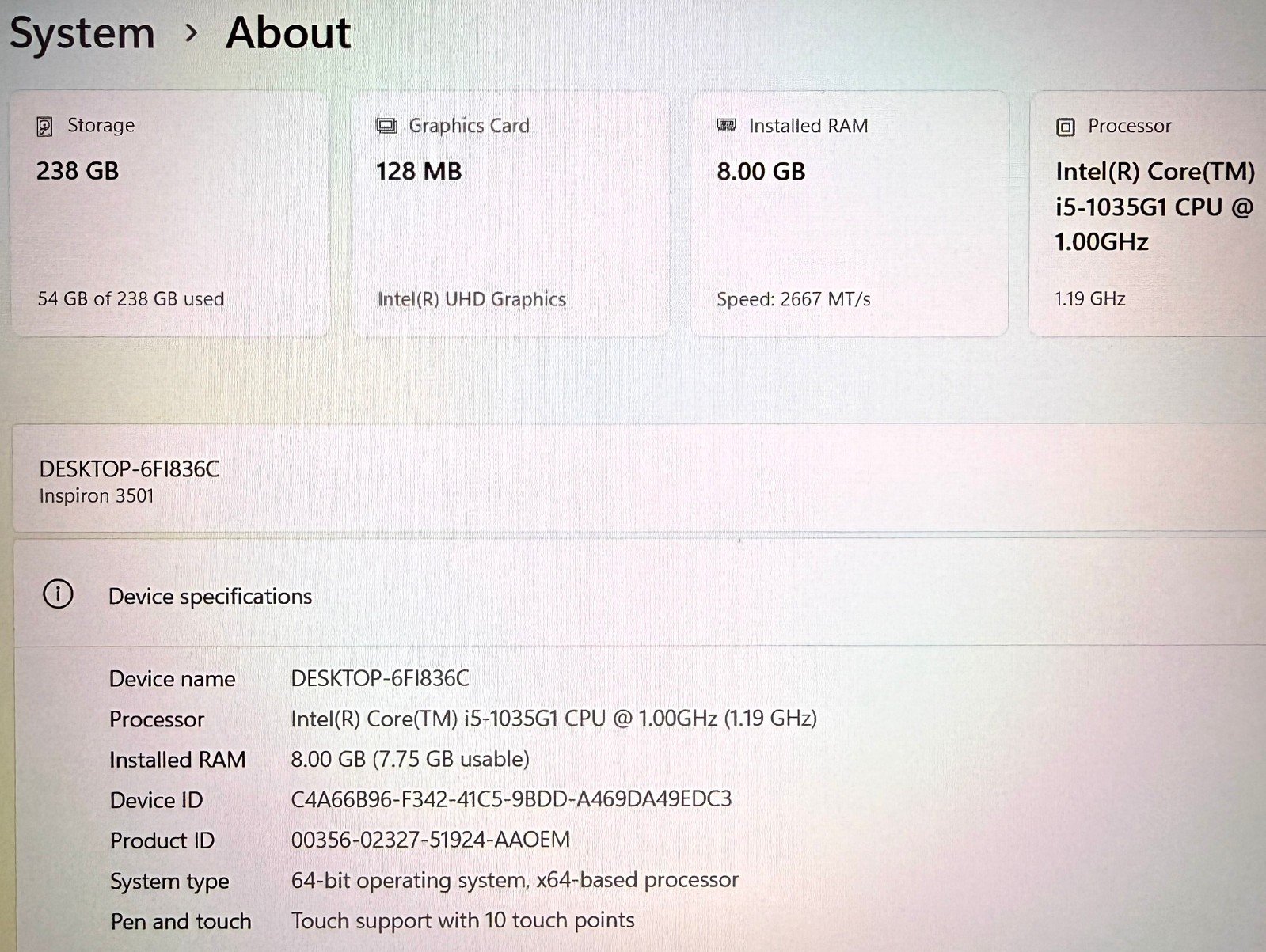This screenshot has width=1266, height=952.
Task: Click the 'Inspiron 3501' model text
Action: click(97, 496)
